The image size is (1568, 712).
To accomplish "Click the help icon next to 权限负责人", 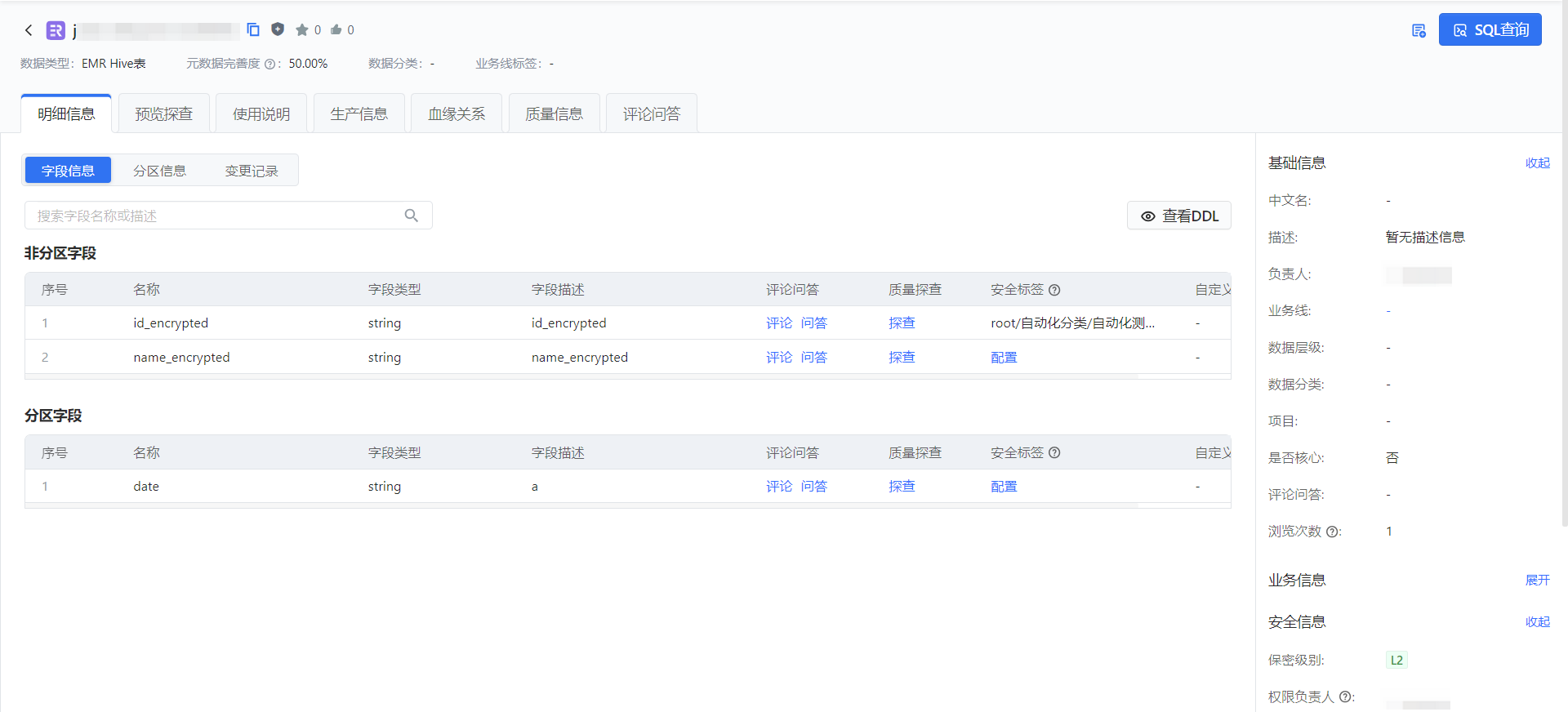I will (x=1344, y=697).
